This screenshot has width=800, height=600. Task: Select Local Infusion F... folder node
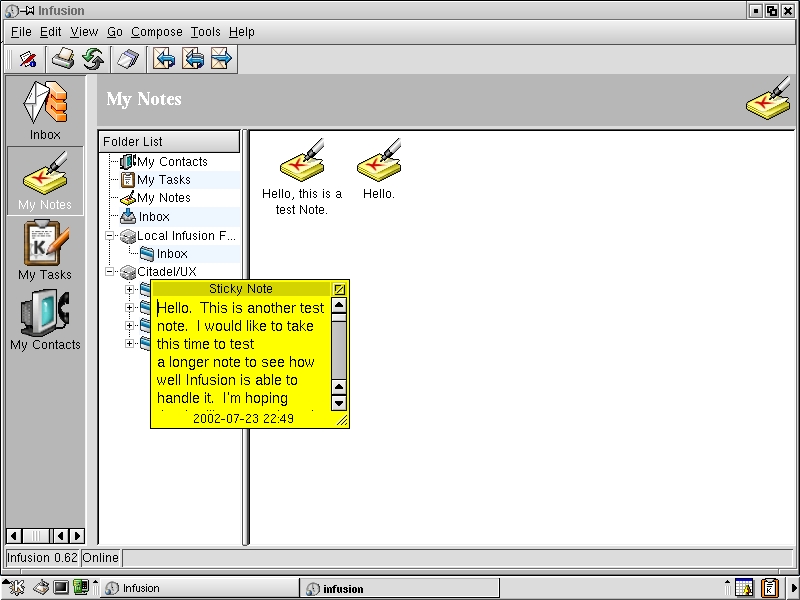[186, 236]
